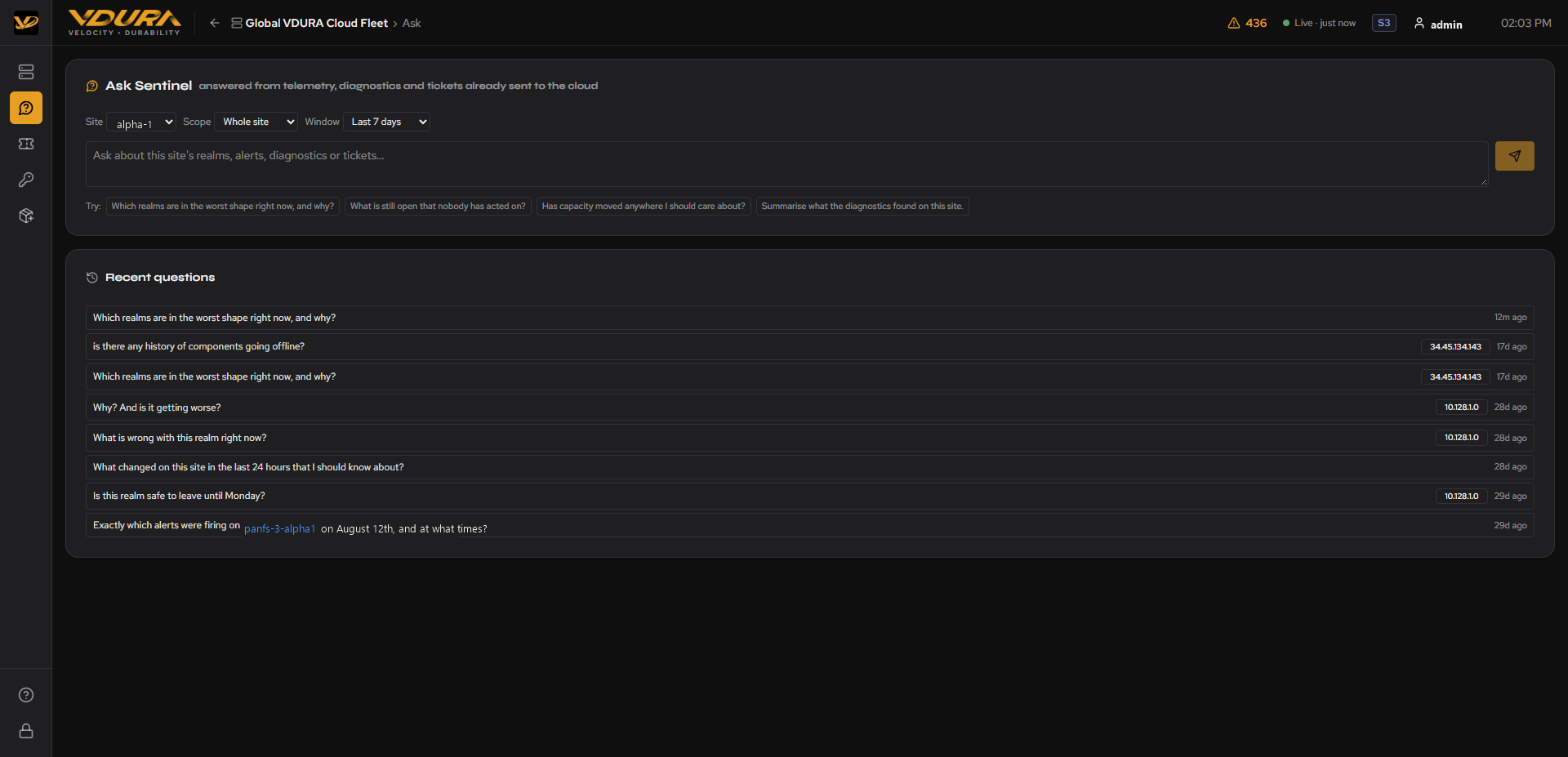Open the fleet servers sidebar icon
Viewport: 1568px width, 757px height.
point(26,72)
